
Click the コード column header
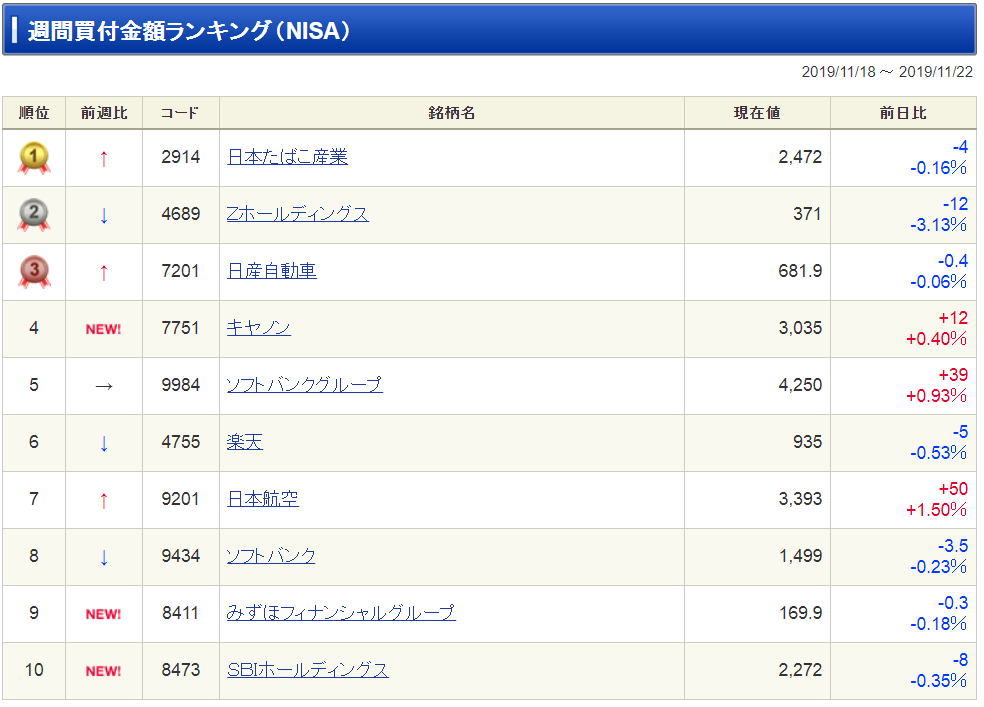pyautogui.click(x=180, y=113)
